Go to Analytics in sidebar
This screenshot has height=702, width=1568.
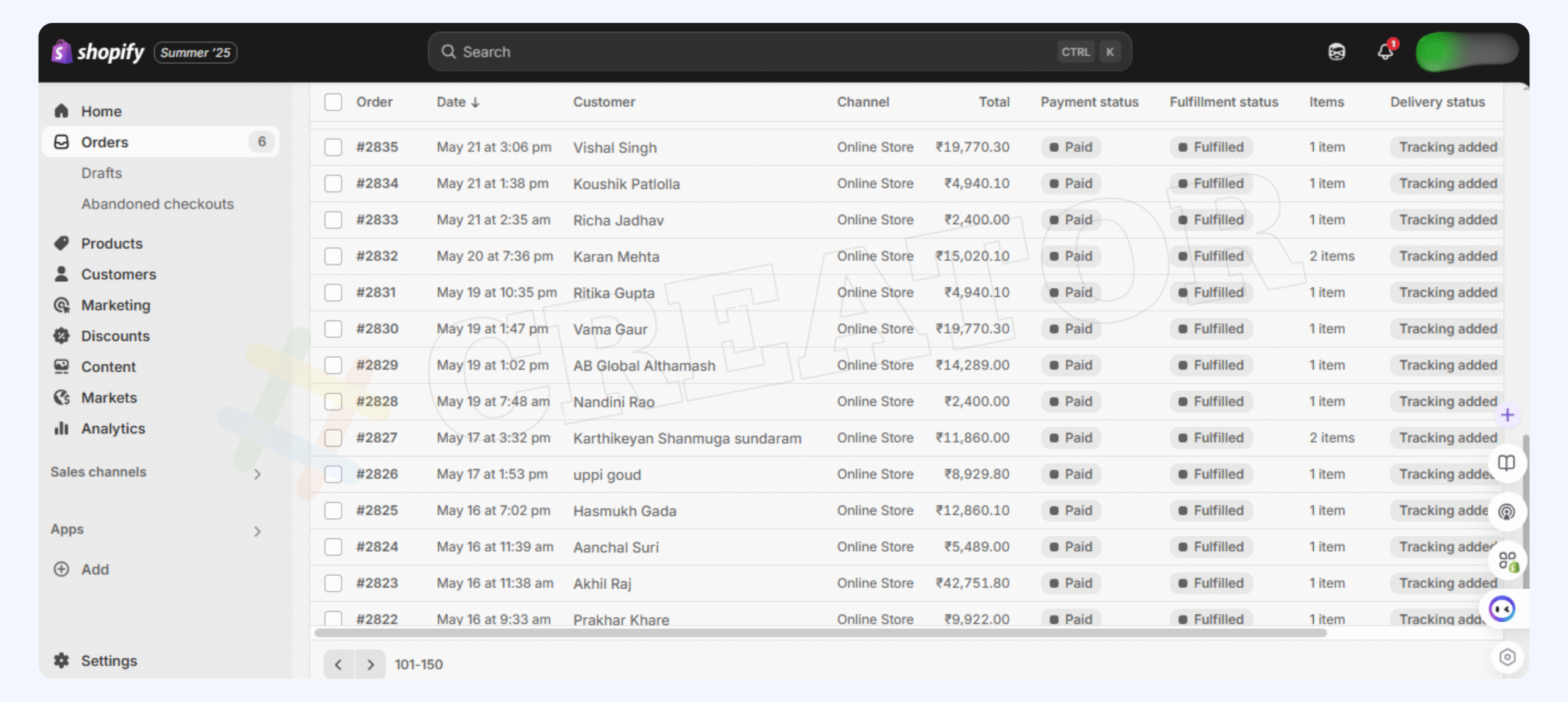(x=113, y=428)
